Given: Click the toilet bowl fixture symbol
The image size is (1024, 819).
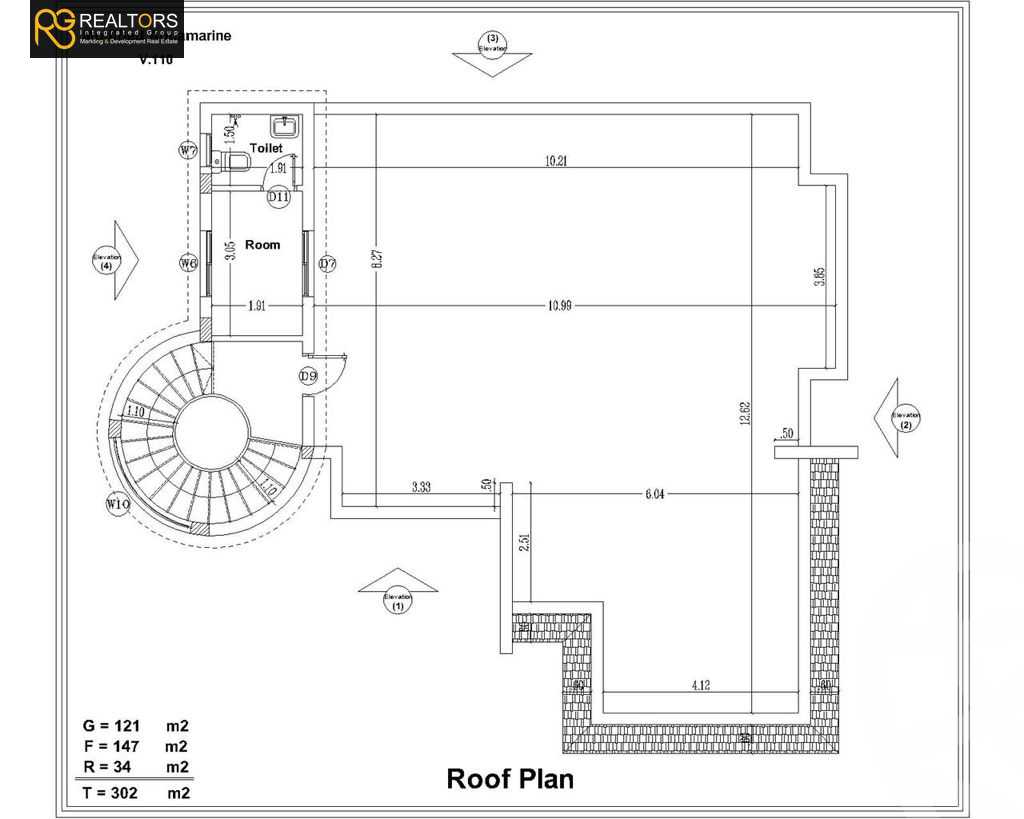Looking at the screenshot, I should [231, 161].
